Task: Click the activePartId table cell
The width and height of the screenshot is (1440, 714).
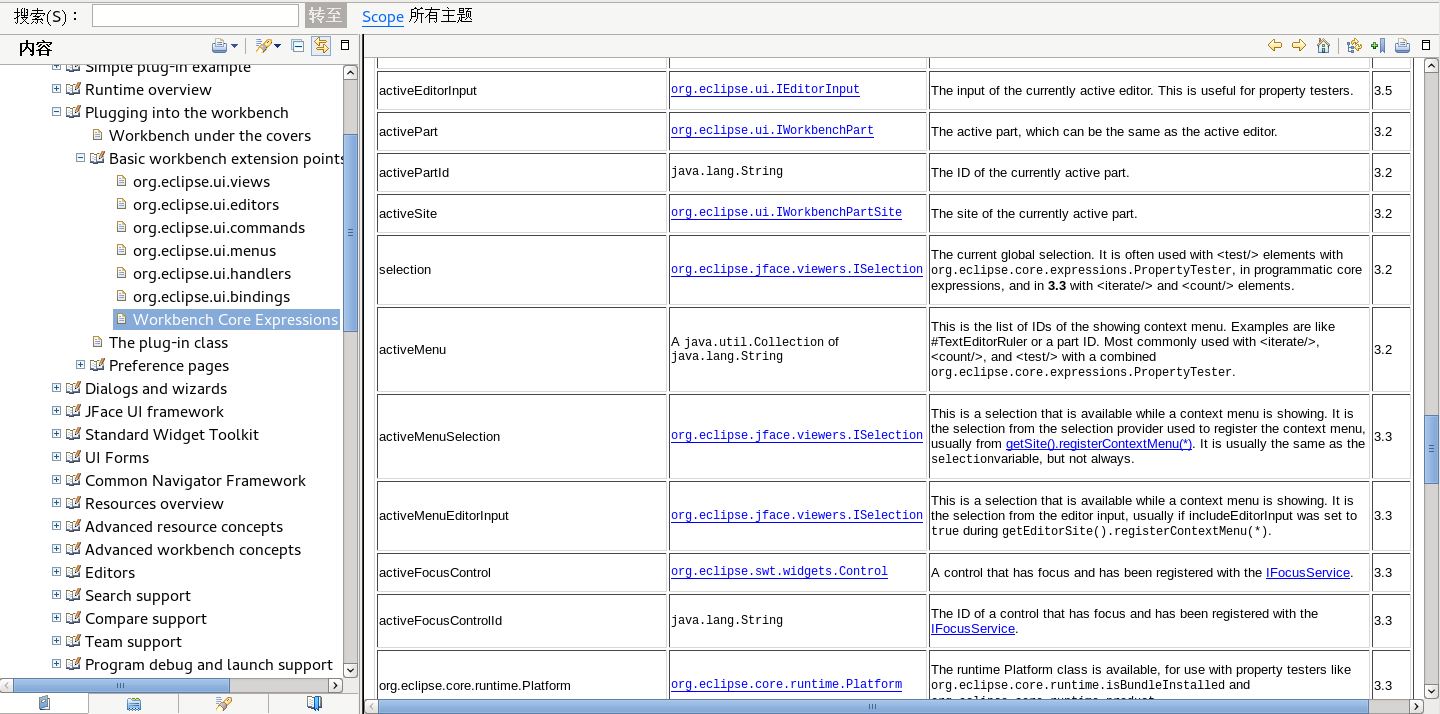Action: tap(521, 172)
